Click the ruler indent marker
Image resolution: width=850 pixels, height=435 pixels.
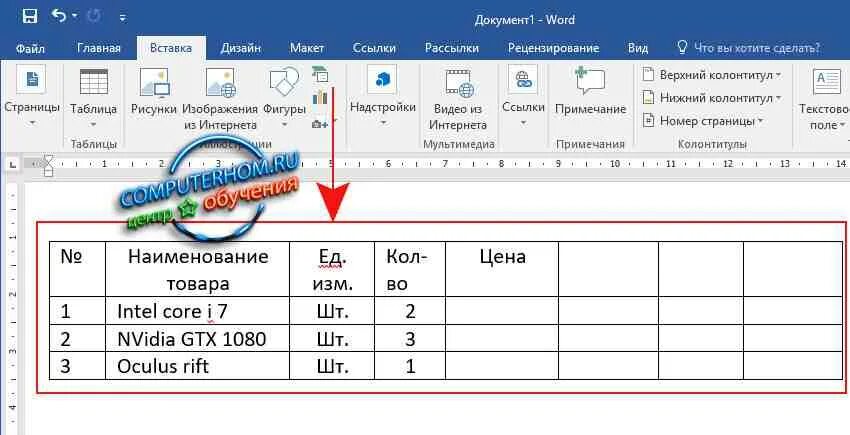[x=48, y=165]
